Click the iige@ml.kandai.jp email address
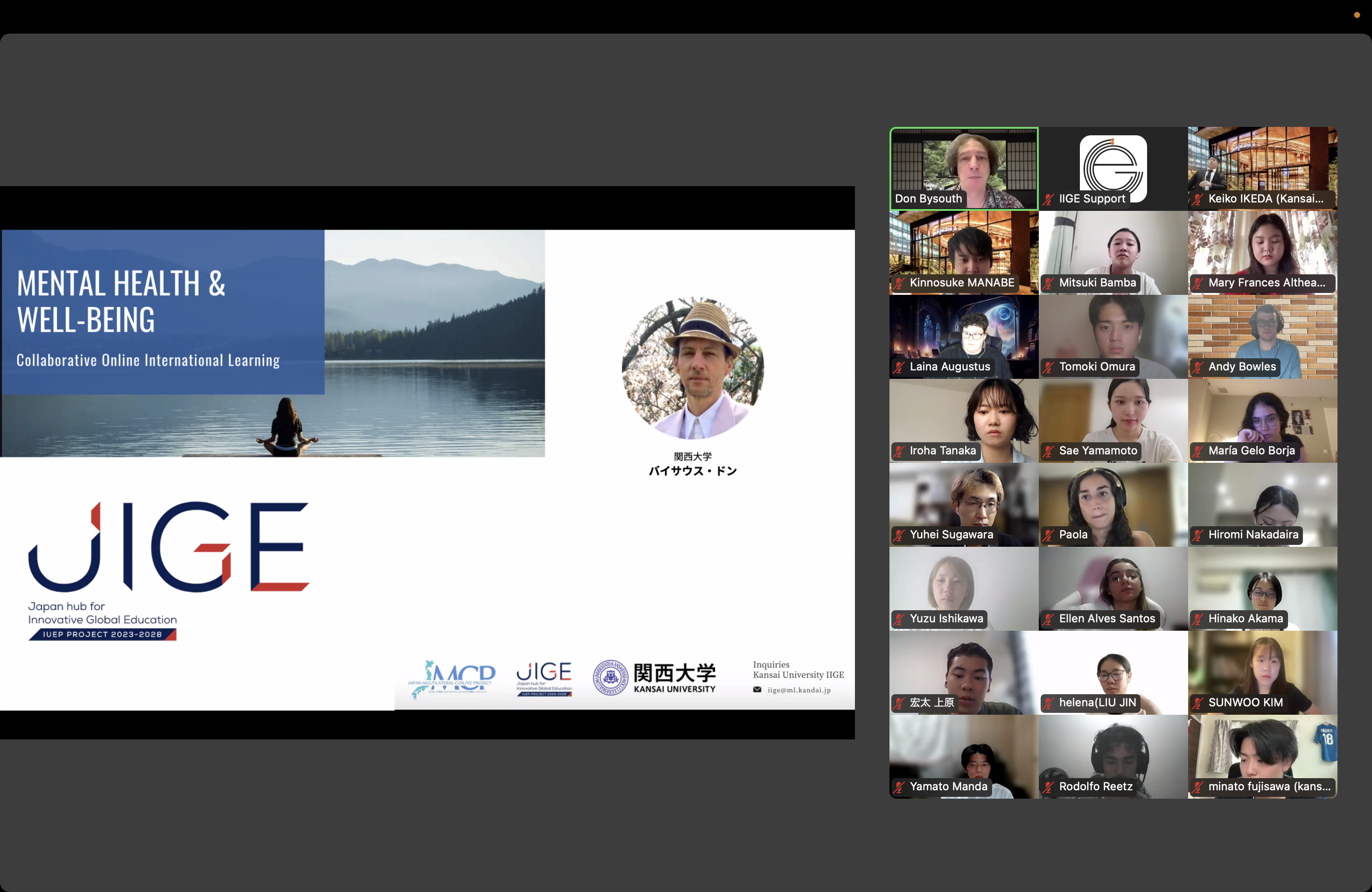 (x=798, y=690)
